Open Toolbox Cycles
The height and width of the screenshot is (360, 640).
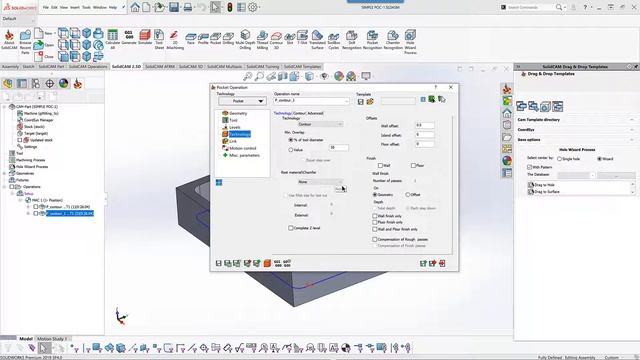(x=333, y=41)
